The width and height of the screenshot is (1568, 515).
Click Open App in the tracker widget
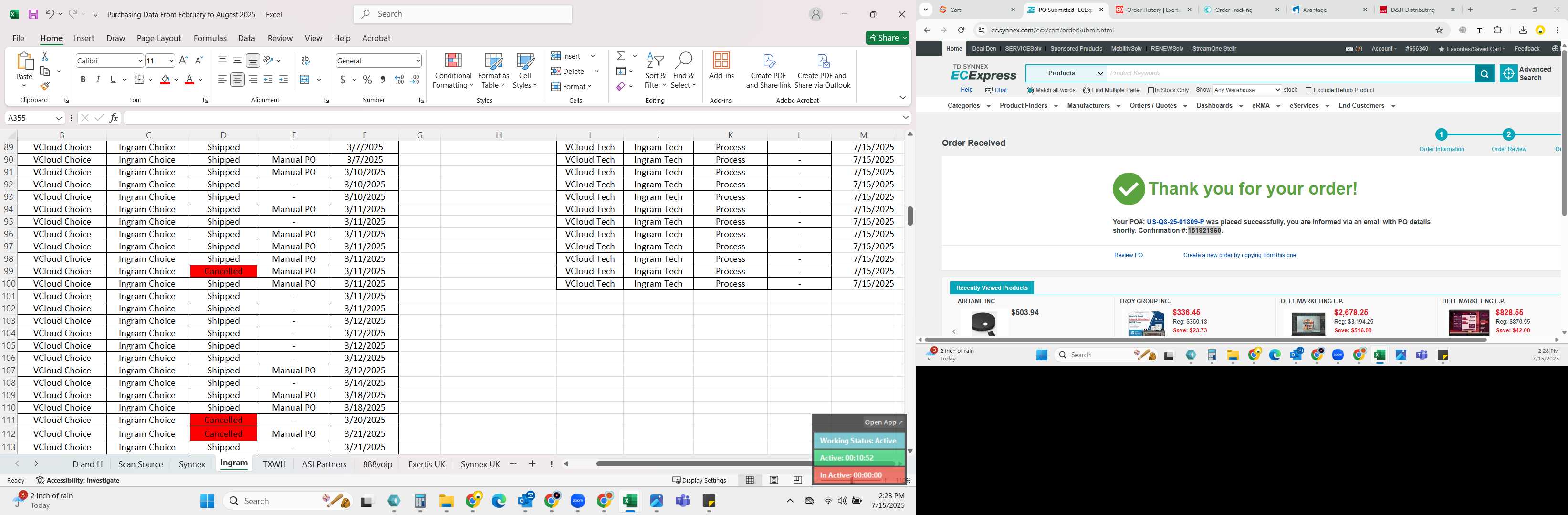pos(883,422)
